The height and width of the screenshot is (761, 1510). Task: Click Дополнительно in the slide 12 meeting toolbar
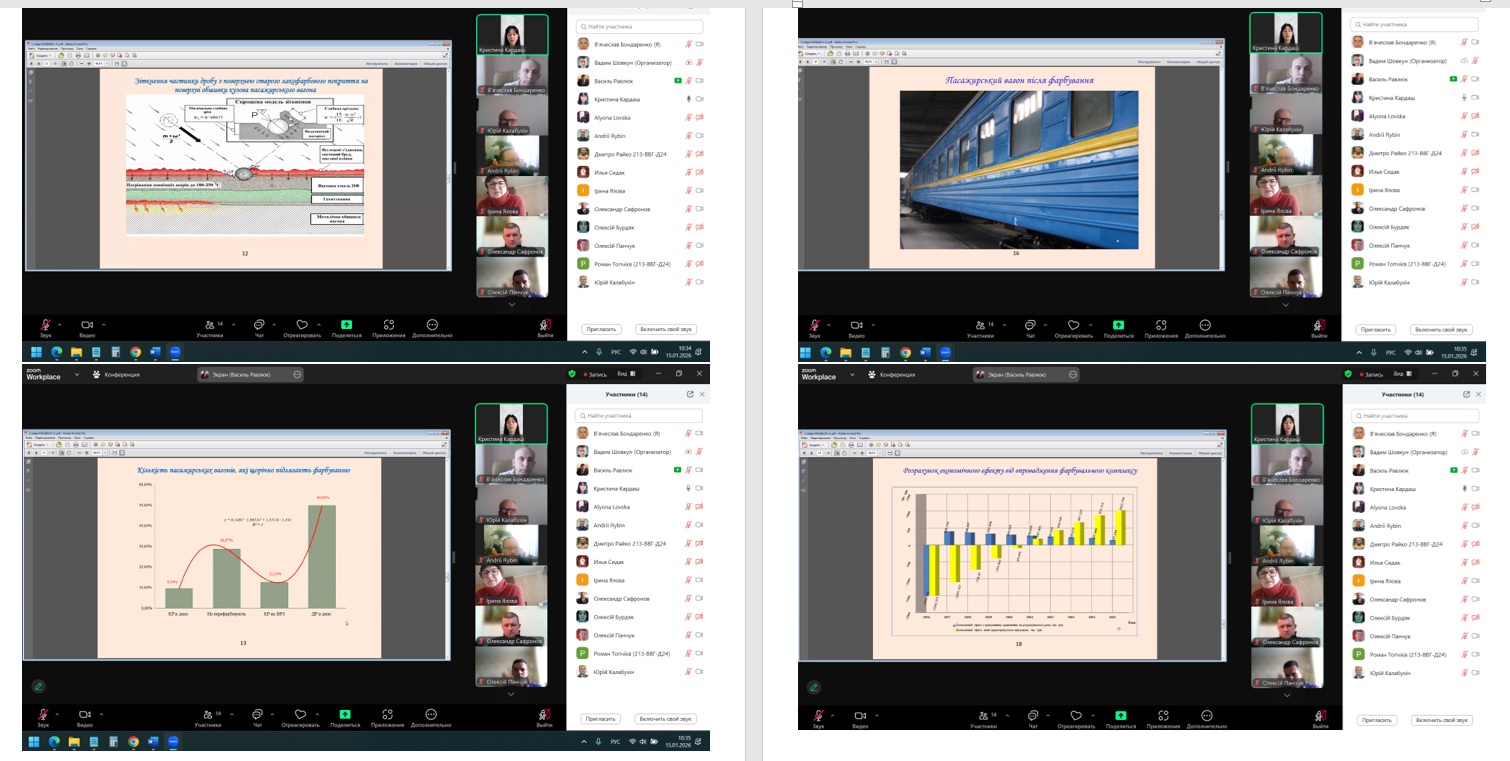[432, 325]
